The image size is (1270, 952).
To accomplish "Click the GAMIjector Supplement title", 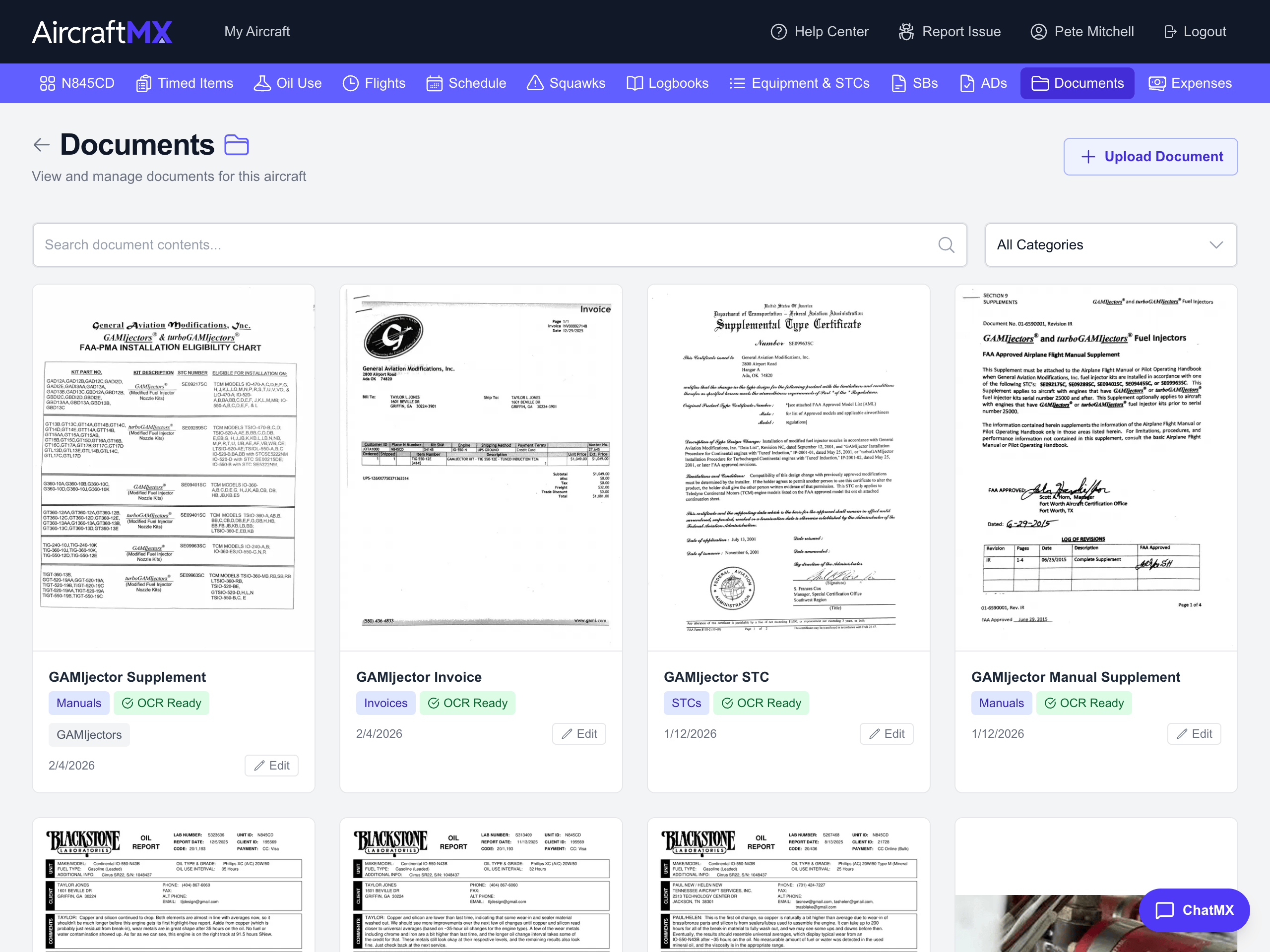I will tap(127, 677).
